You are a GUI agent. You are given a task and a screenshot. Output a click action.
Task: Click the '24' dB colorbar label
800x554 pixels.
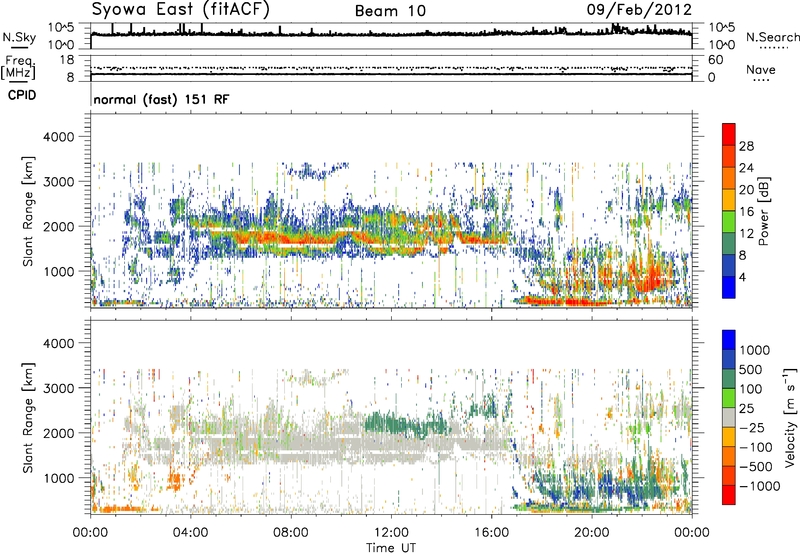(746, 168)
